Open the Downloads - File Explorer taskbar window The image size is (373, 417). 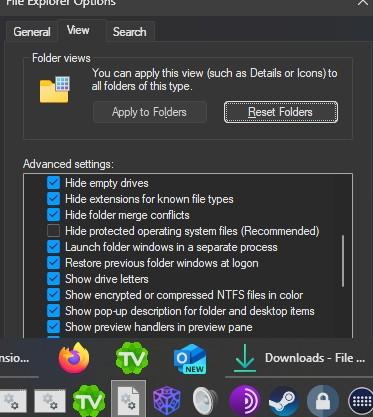(299, 358)
